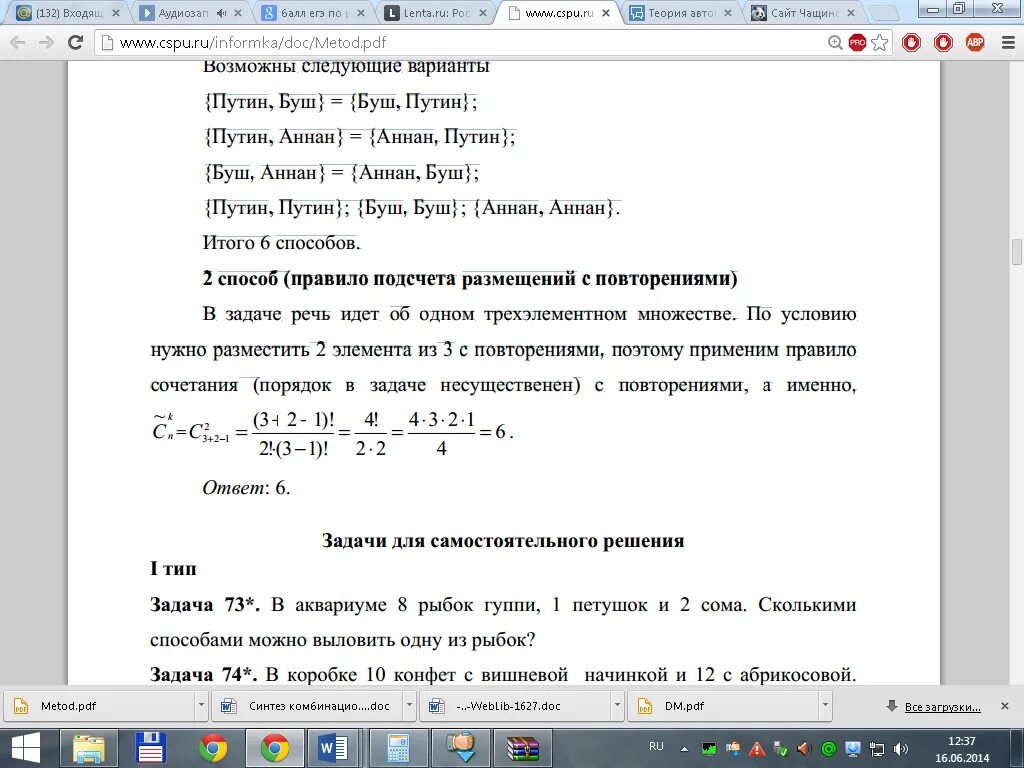
Task: Click the first red stop-hand extension icon
Action: [911, 42]
